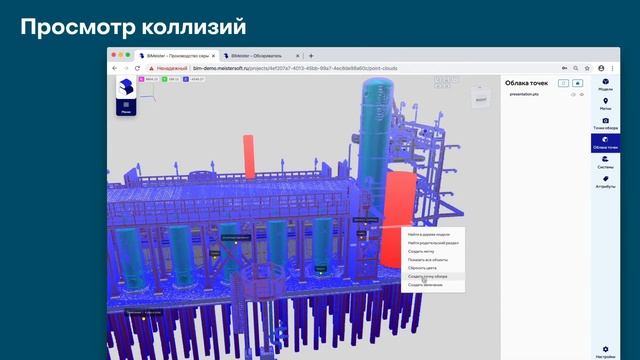
Task: Click the browser back arrow
Action: point(115,68)
